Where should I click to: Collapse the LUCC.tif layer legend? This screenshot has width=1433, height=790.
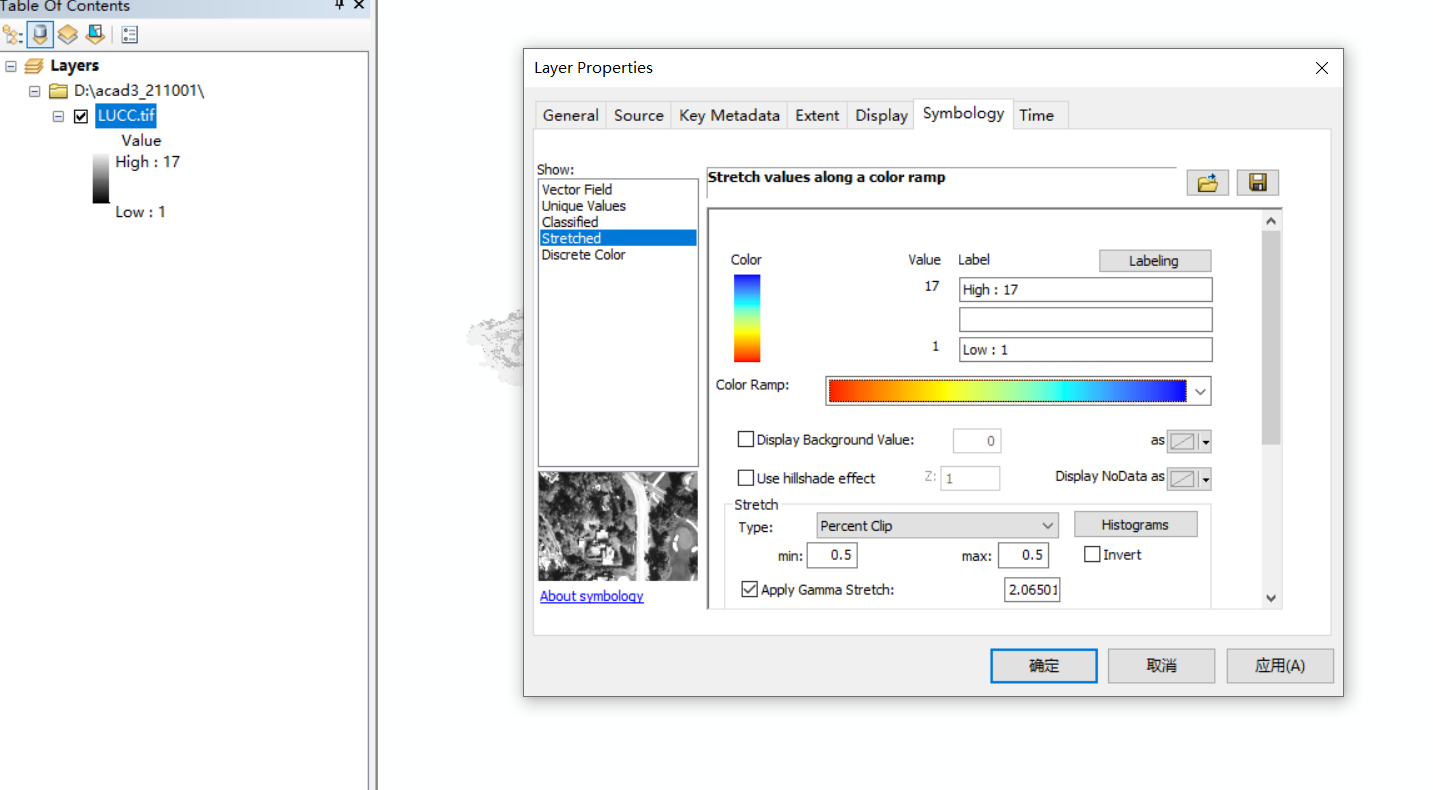point(59,116)
